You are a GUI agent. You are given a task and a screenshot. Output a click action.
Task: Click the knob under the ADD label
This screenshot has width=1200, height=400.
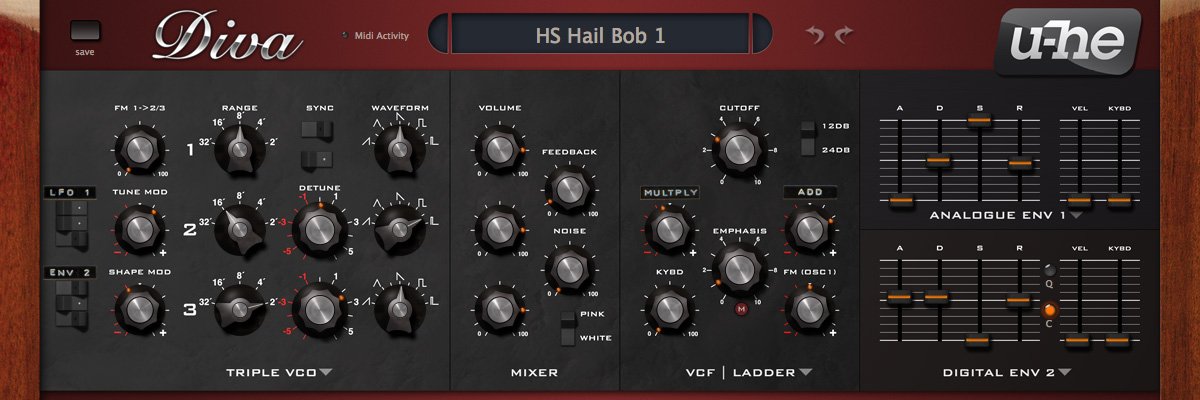tap(808, 229)
